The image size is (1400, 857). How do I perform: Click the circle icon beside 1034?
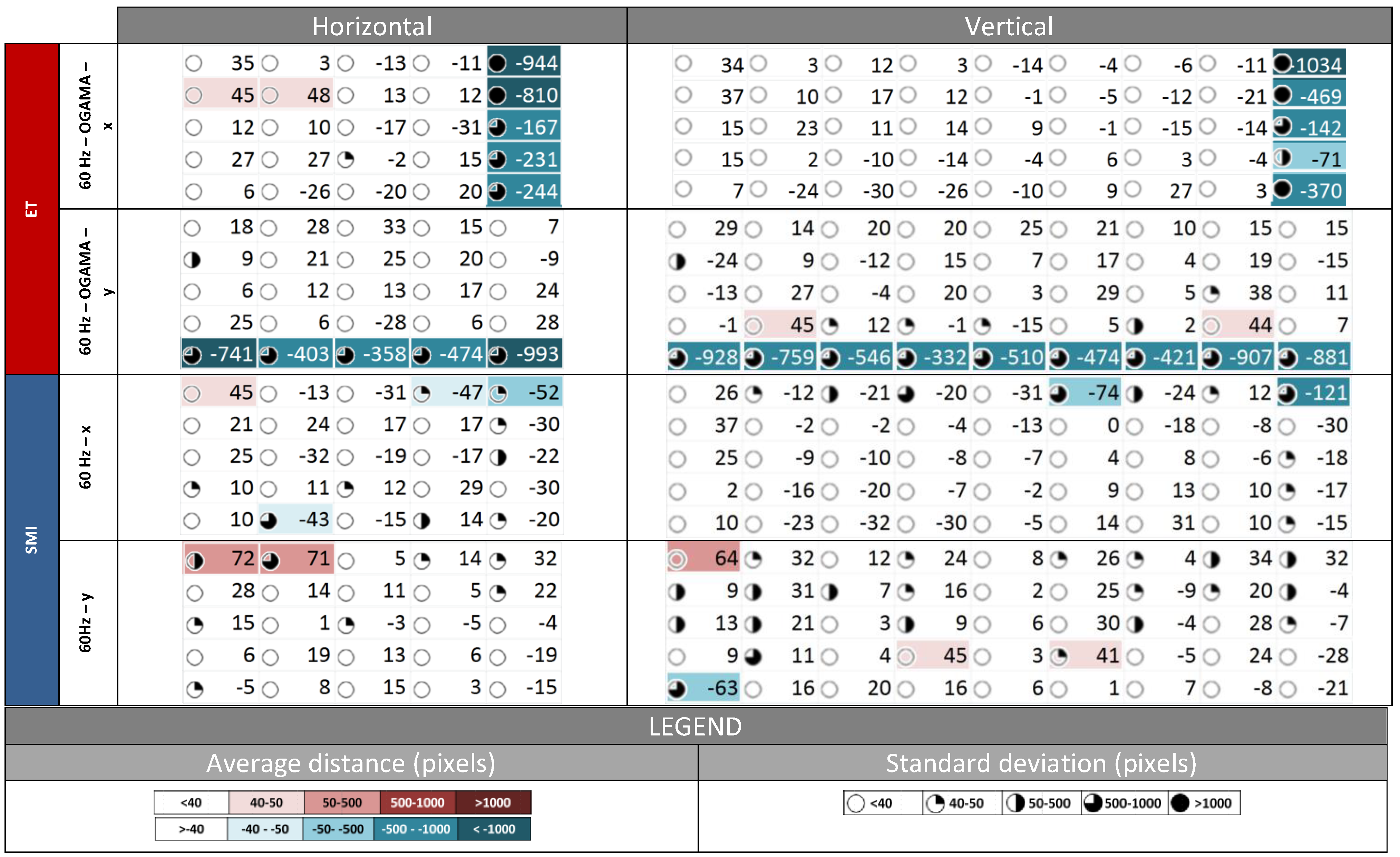tap(1282, 64)
